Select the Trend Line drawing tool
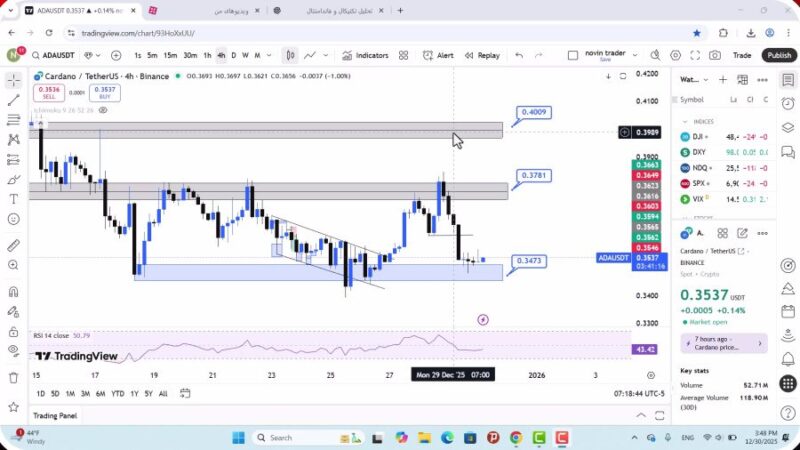The image size is (800, 450). click(x=13, y=100)
